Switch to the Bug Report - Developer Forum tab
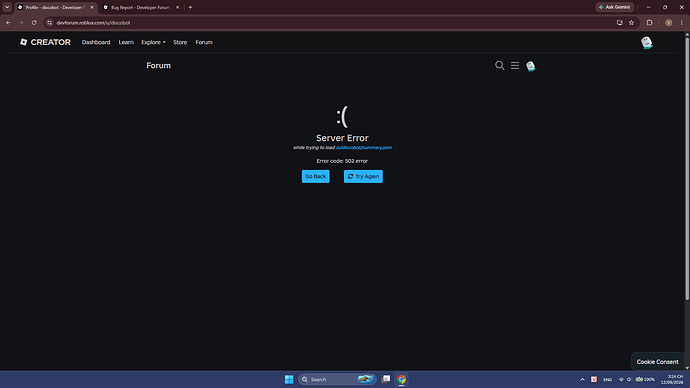690x388 pixels. tap(140, 7)
